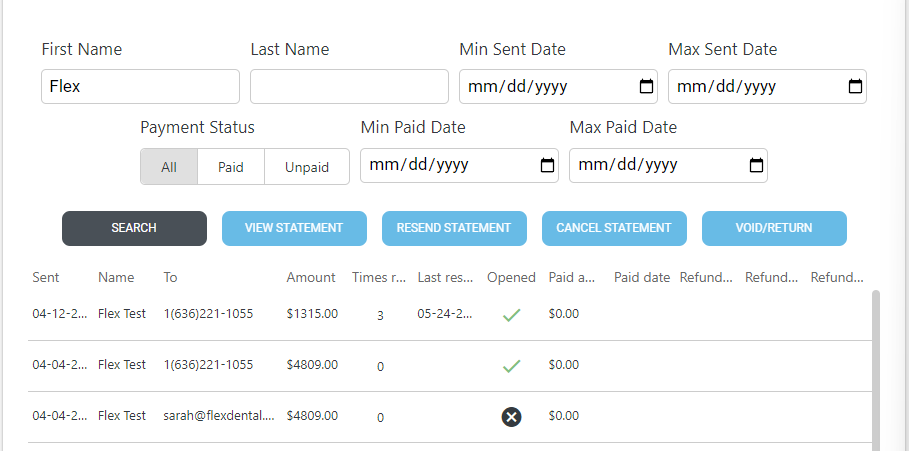Focus the First Name field containing Flex
Viewport: 909px width, 451px height.
pos(140,87)
